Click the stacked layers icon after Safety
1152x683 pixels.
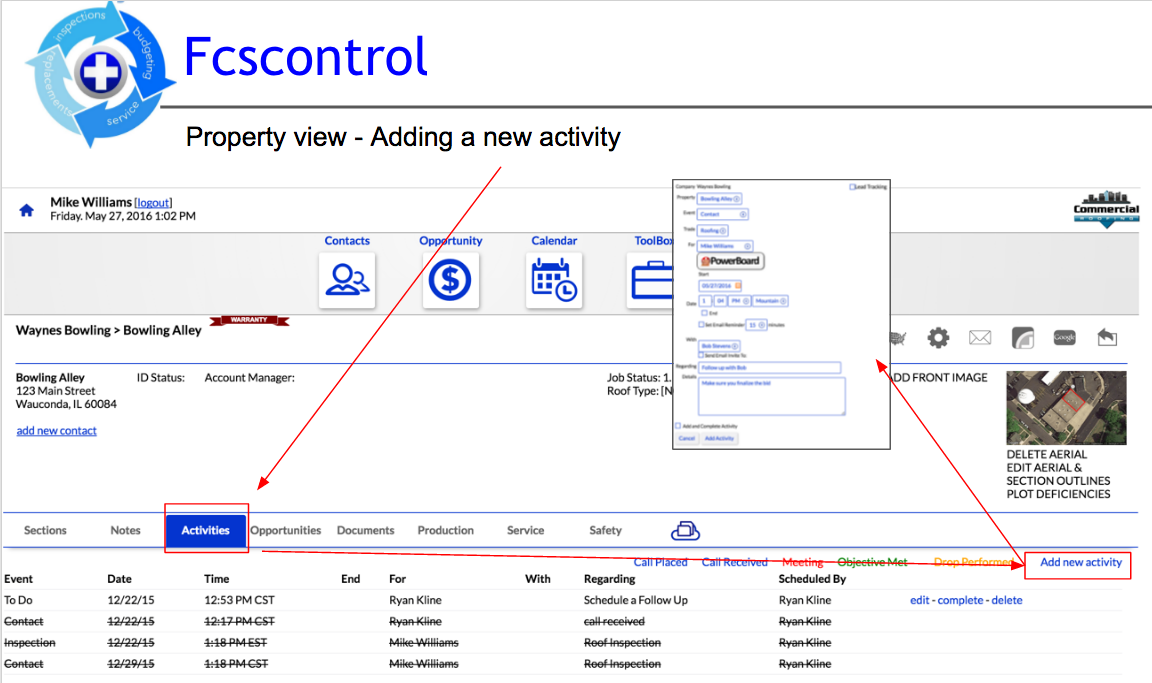pos(685,530)
